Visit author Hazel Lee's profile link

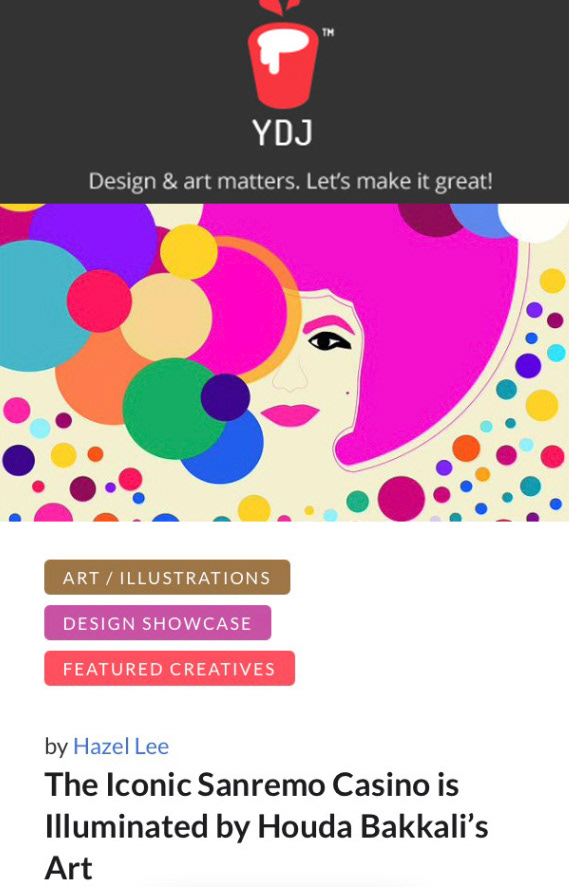point(121,746)
